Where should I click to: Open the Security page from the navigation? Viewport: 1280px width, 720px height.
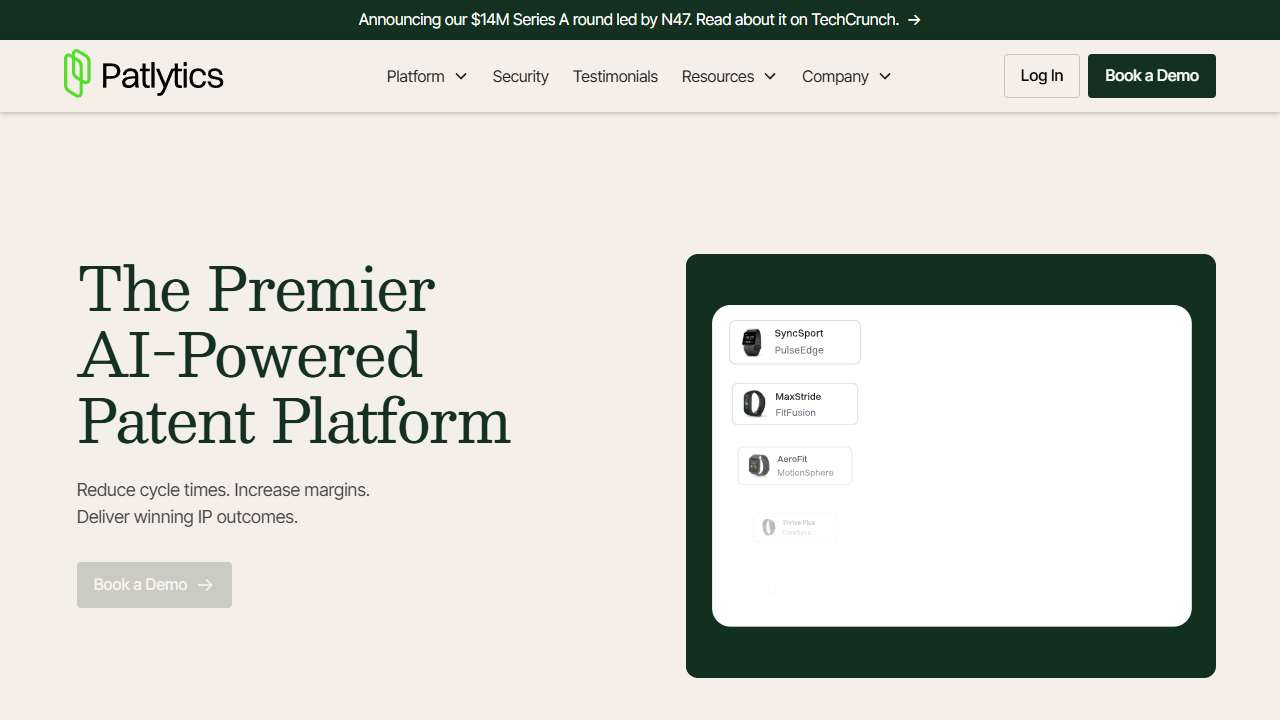tap(520, 77)
